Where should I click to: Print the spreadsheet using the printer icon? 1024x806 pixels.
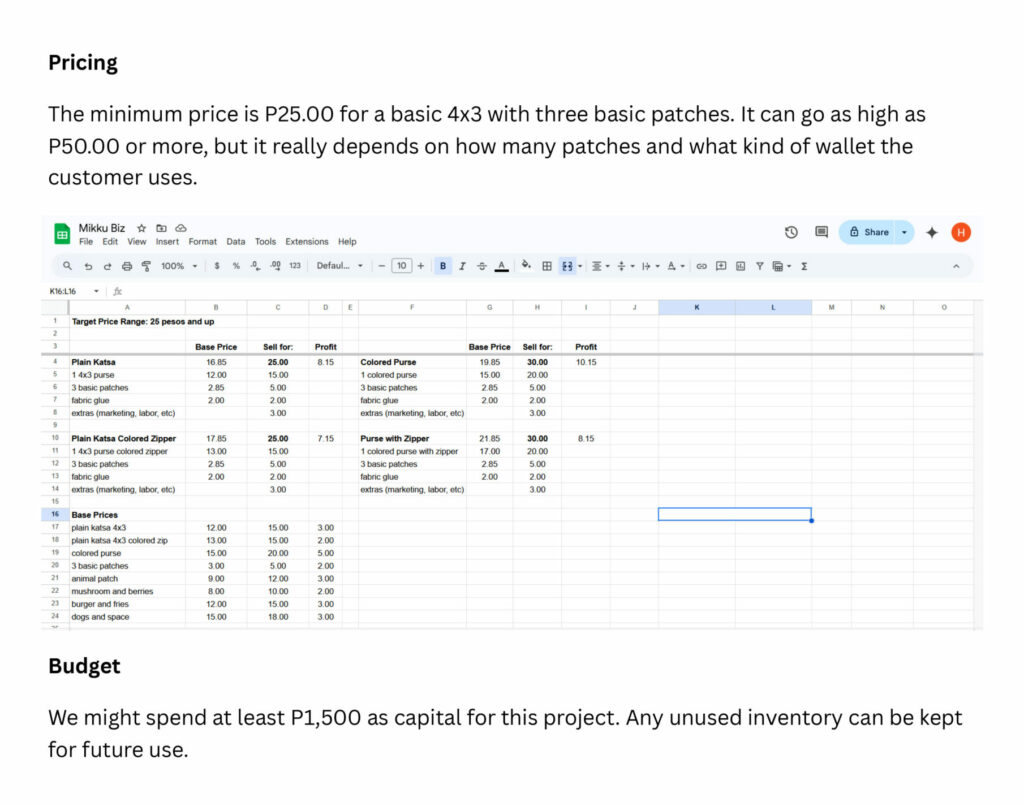point(127,266)
